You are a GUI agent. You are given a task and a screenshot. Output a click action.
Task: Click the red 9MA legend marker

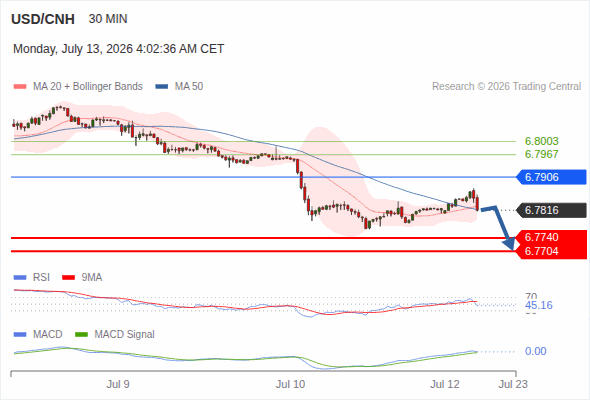(x=68, y=278)
